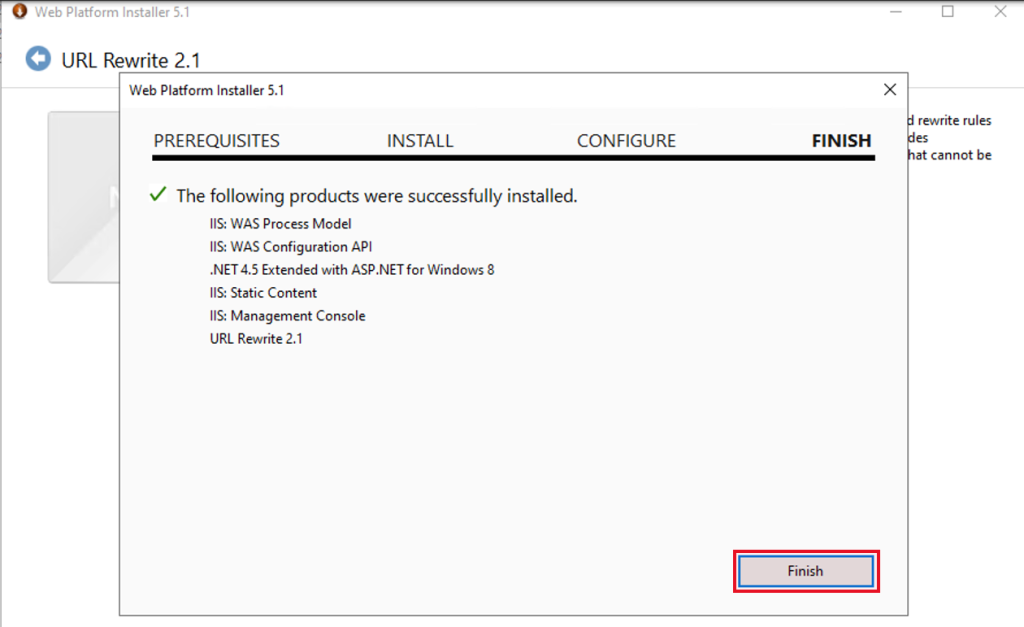Click the success message text
The image size is (1024, 627).
pyautogui.click(x=377, y=196)
